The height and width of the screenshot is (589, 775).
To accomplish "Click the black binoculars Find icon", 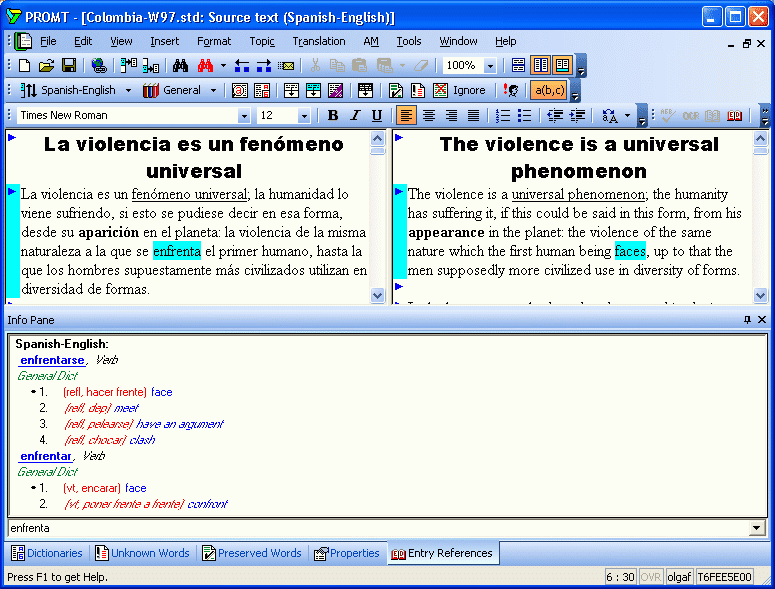I will click(x=180, y=65).
